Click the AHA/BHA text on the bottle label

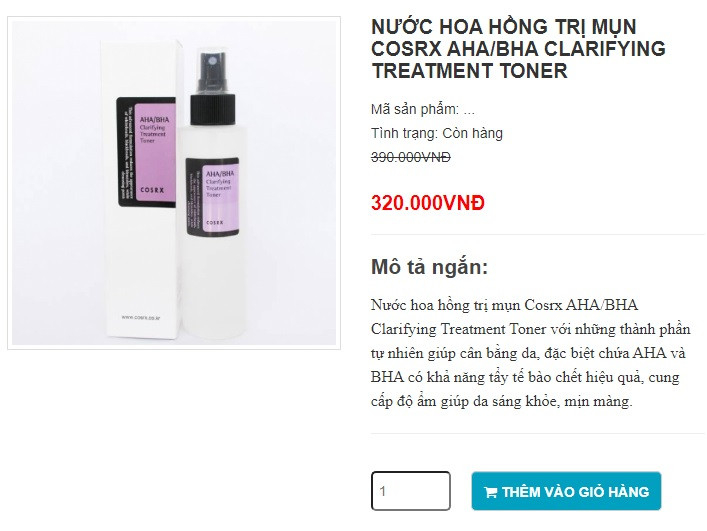click(220, 174)
